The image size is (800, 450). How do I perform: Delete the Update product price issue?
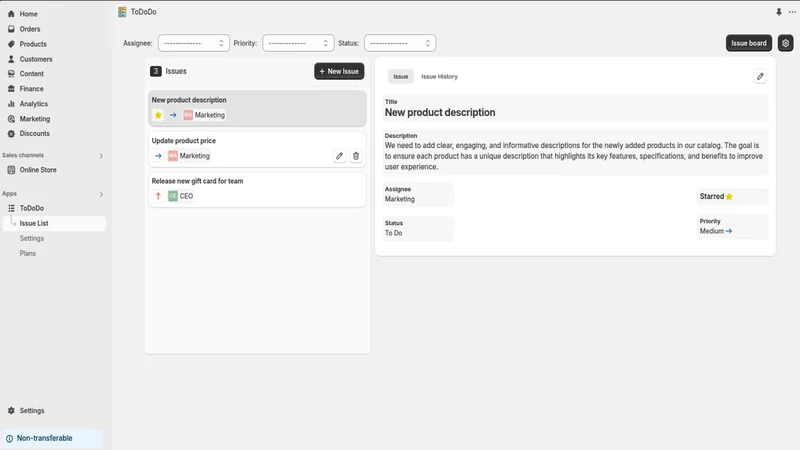(356, 156)
